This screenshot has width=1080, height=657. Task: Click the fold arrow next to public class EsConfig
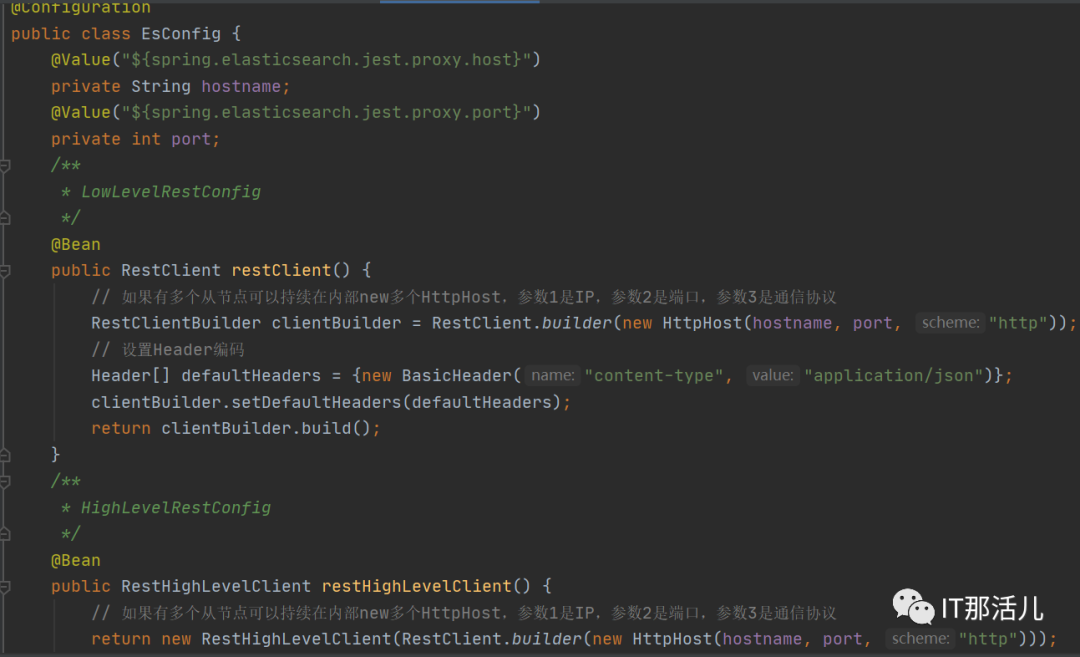[x=6, y=33]
